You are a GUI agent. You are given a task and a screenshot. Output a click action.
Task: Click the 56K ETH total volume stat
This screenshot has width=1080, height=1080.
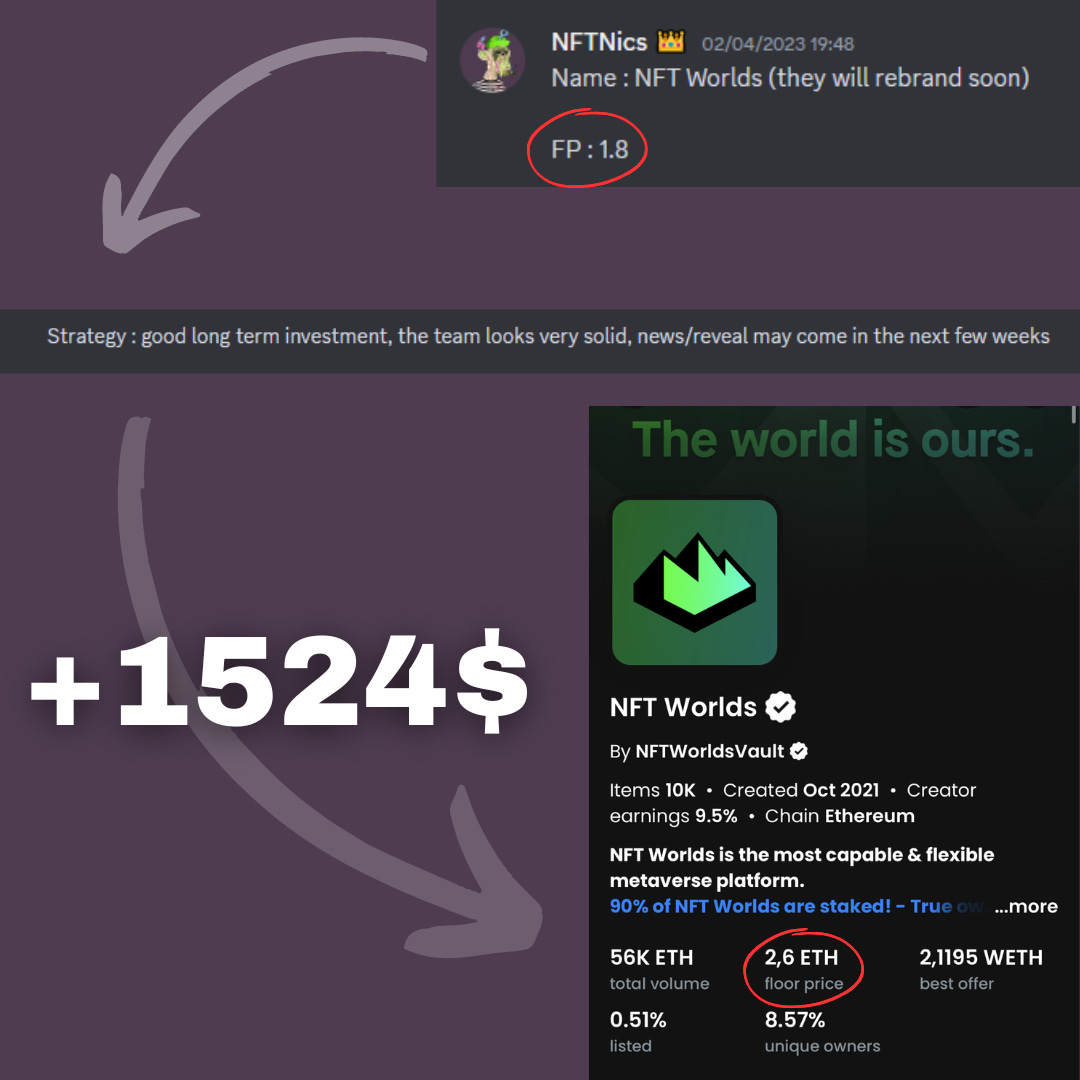[x=659, y=969]
